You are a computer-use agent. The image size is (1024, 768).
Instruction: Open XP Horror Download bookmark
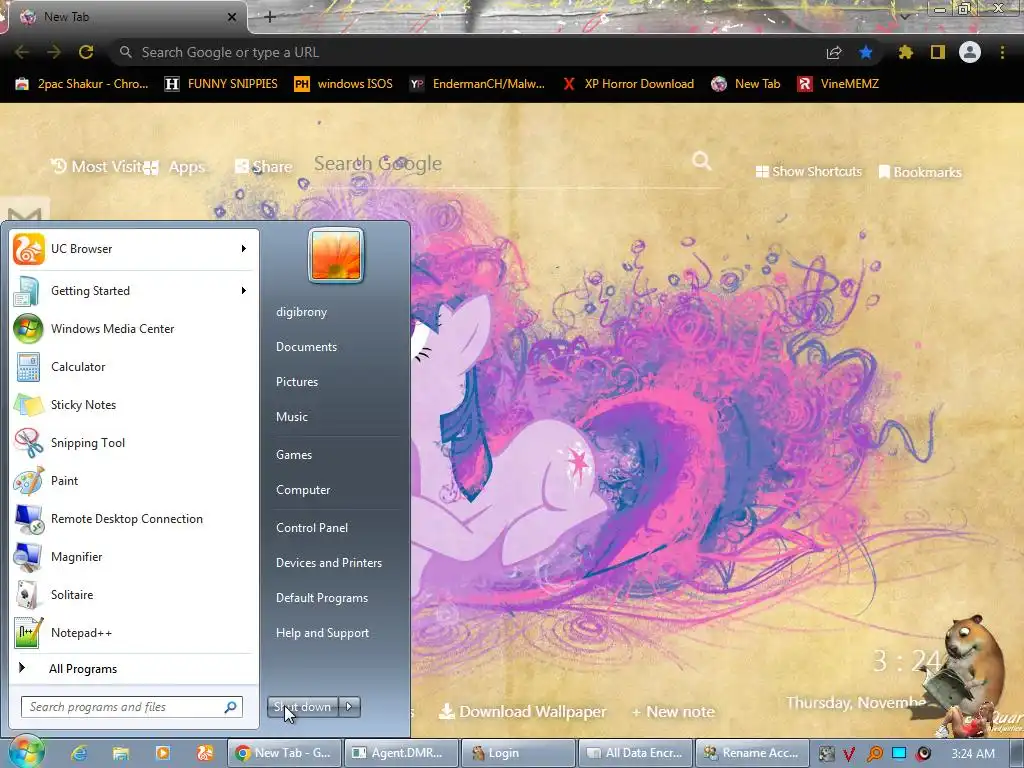(x=628, y=84)
